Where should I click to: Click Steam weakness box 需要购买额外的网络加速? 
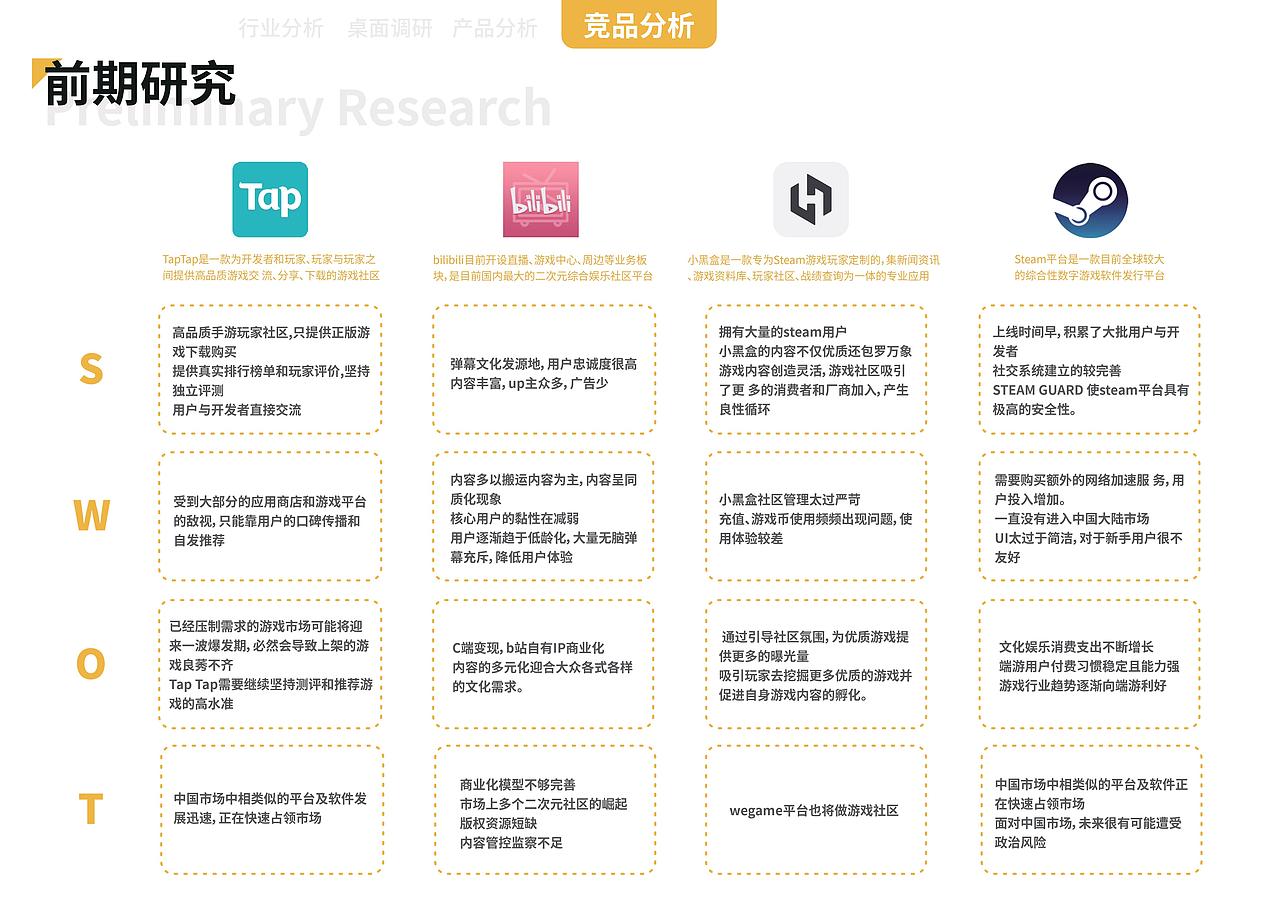tap(1090, 516)
